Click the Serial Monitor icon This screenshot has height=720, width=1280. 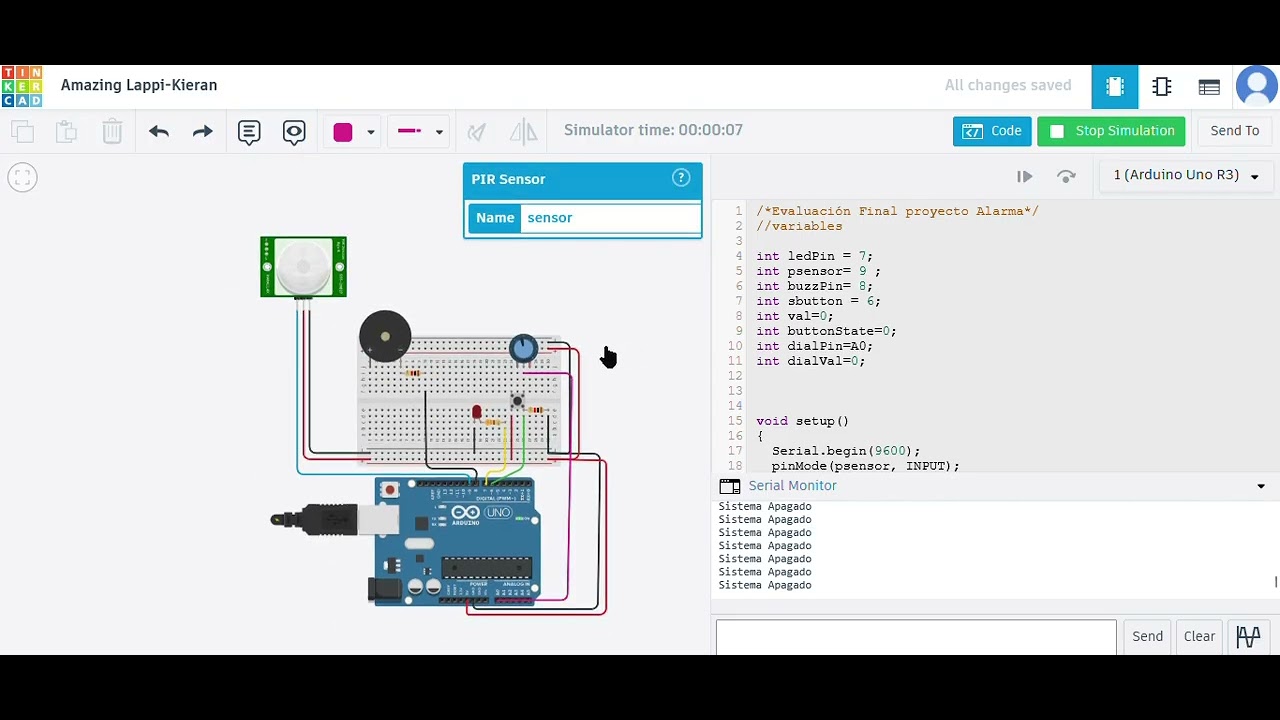coord(730,486)
